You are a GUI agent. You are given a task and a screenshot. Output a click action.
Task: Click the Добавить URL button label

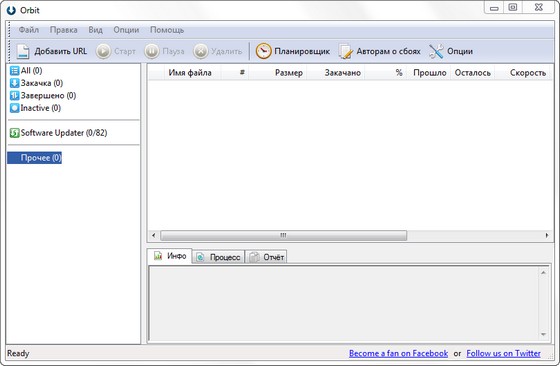(61, 51)
